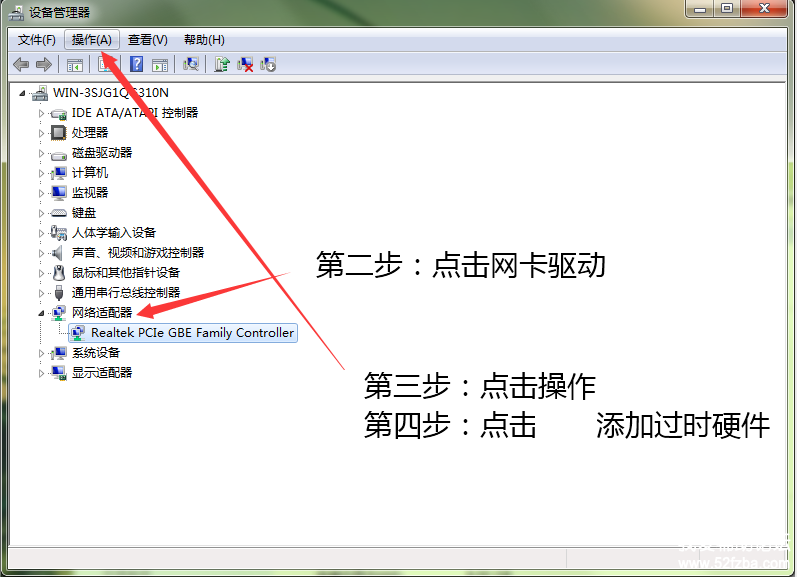Select the 键盘 label
The height and width of the screenshot is (577, 797).
84,212
